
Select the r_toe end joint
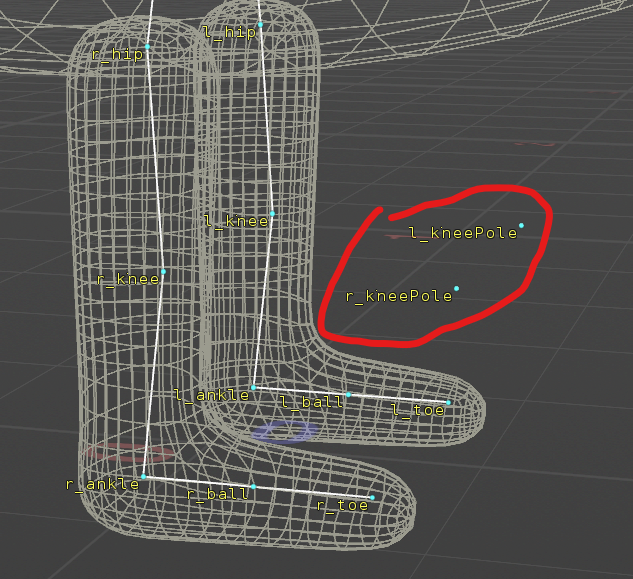[372, 497]
